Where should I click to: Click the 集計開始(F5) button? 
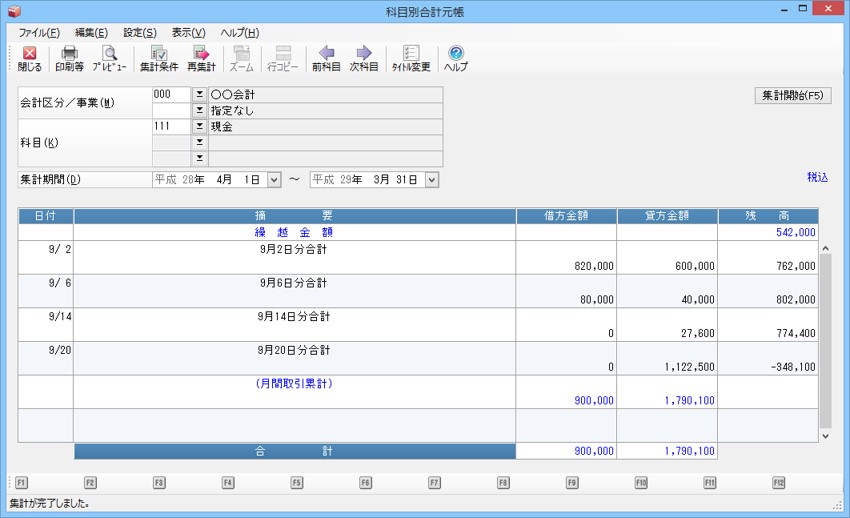click(x=792, y=96)
